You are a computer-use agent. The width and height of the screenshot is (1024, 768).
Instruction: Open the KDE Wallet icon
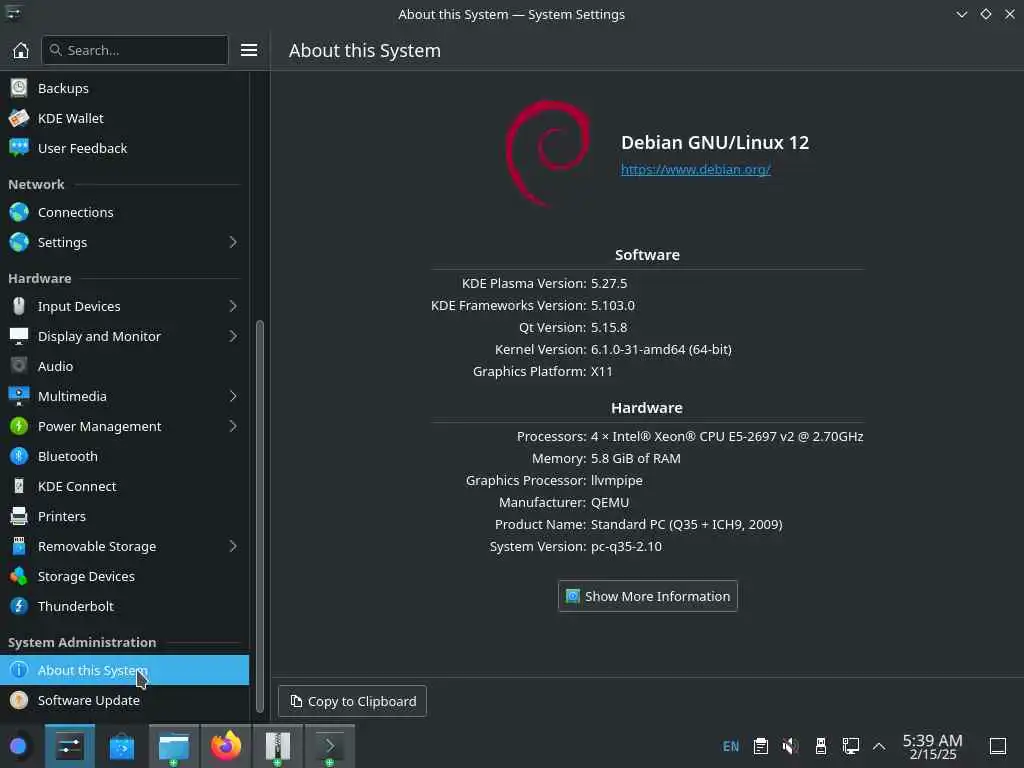[x=19, y=118]
